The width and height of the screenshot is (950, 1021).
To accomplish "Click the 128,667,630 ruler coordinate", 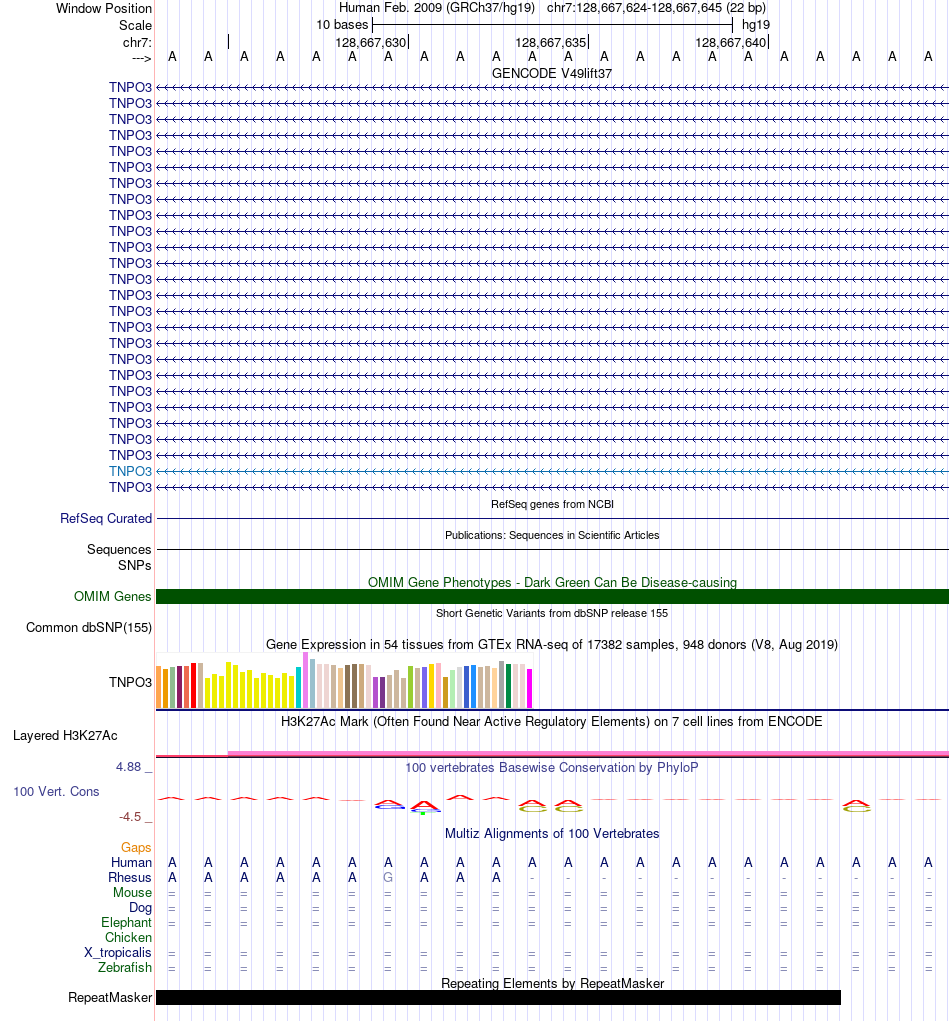I will tap(370, 42).
